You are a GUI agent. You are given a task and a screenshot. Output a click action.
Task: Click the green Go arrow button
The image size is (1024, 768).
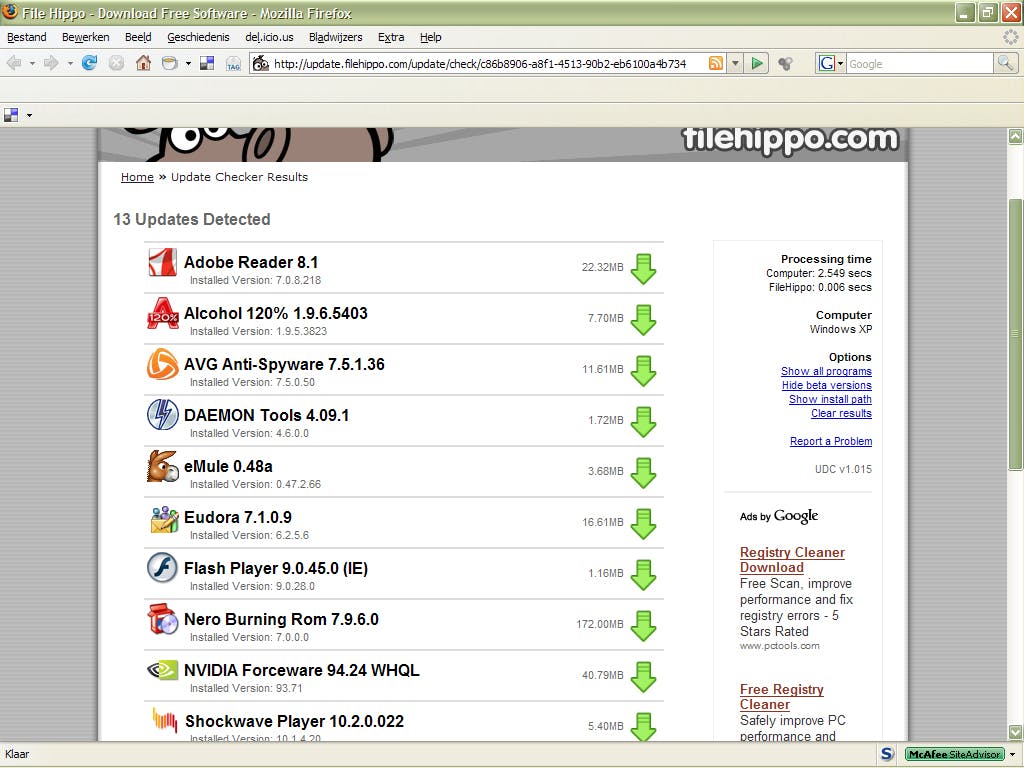point(757,63)
